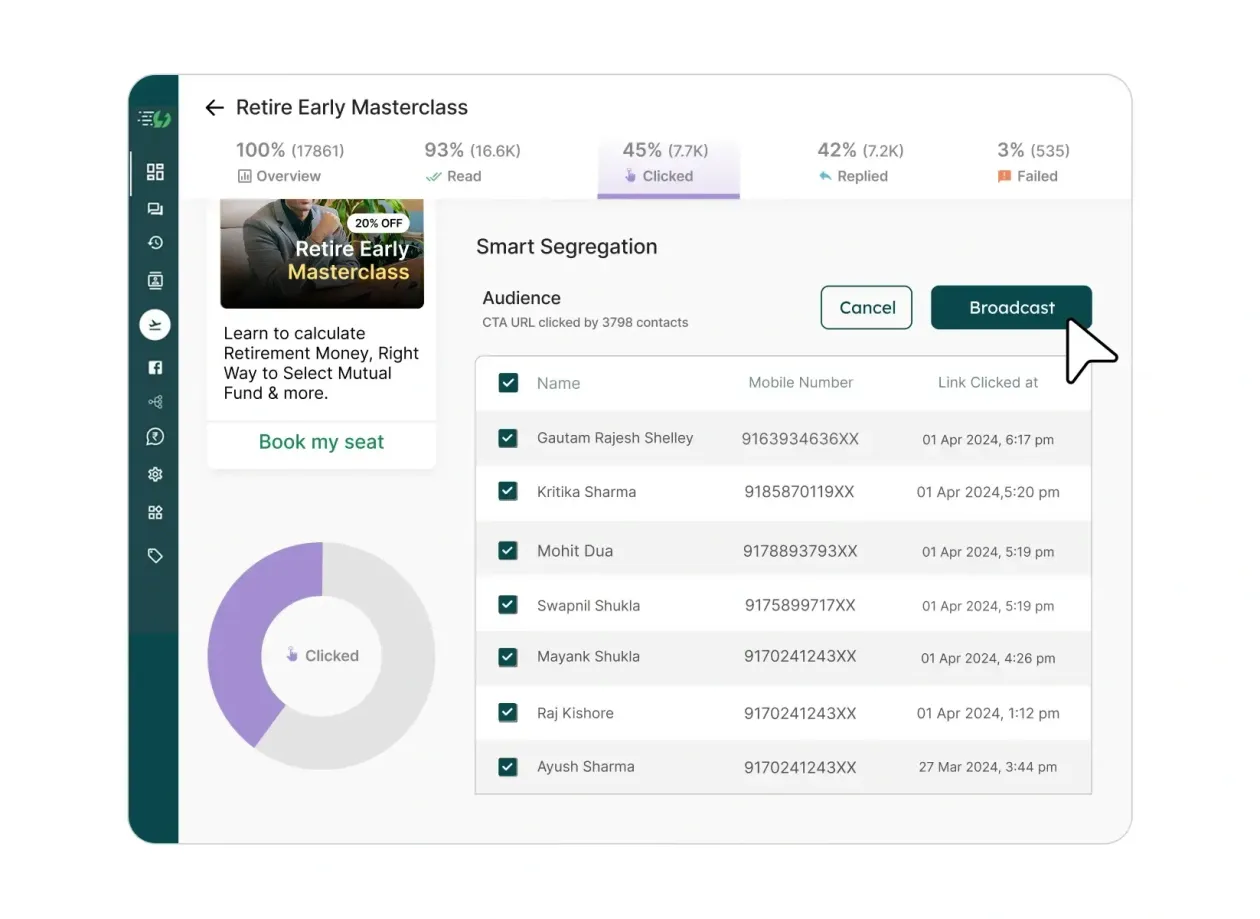Select the broadcast paper-plane sidebar icon
1260x919 pixels.
tap(155, 324)
